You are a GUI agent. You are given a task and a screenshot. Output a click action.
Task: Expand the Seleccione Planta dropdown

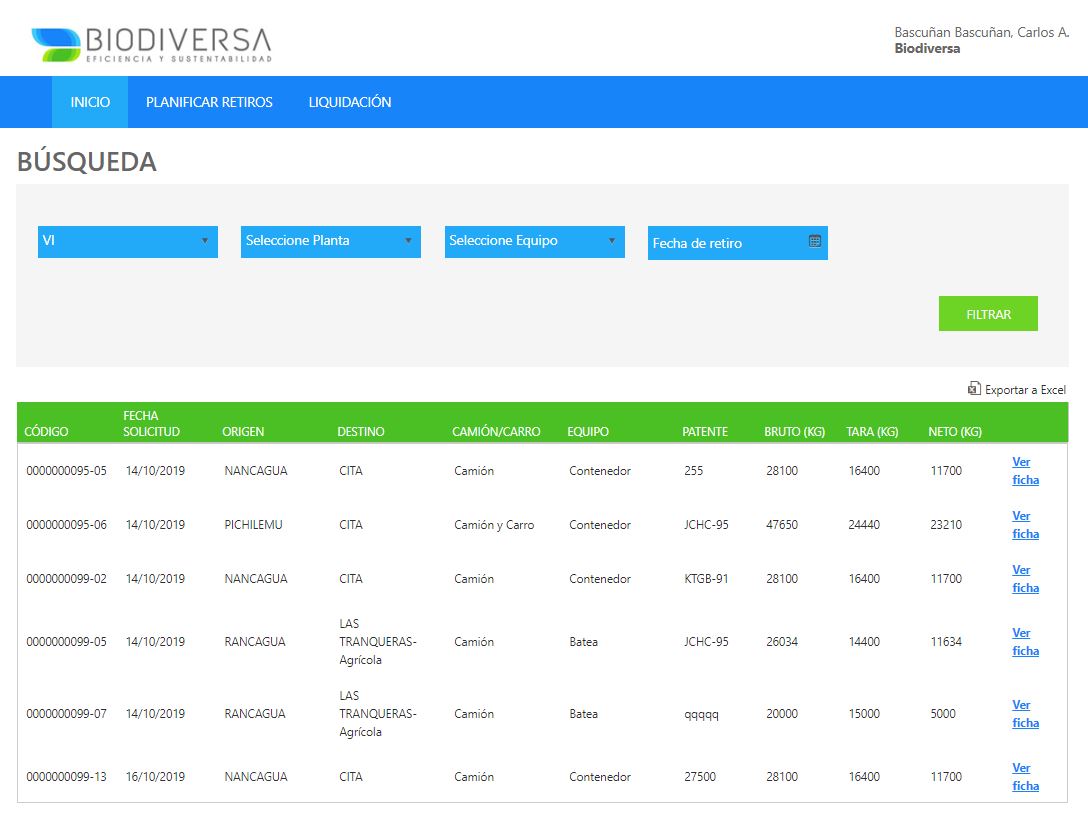click(x=330, y=241)
